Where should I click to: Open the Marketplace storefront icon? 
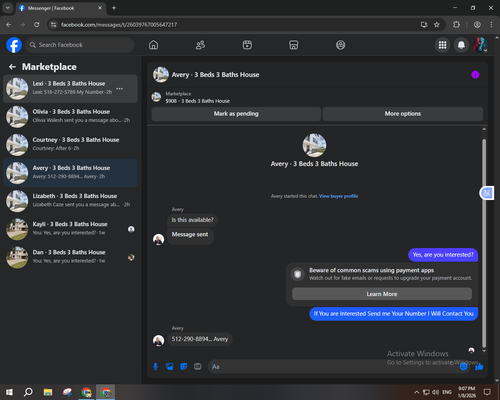(294, 45)
